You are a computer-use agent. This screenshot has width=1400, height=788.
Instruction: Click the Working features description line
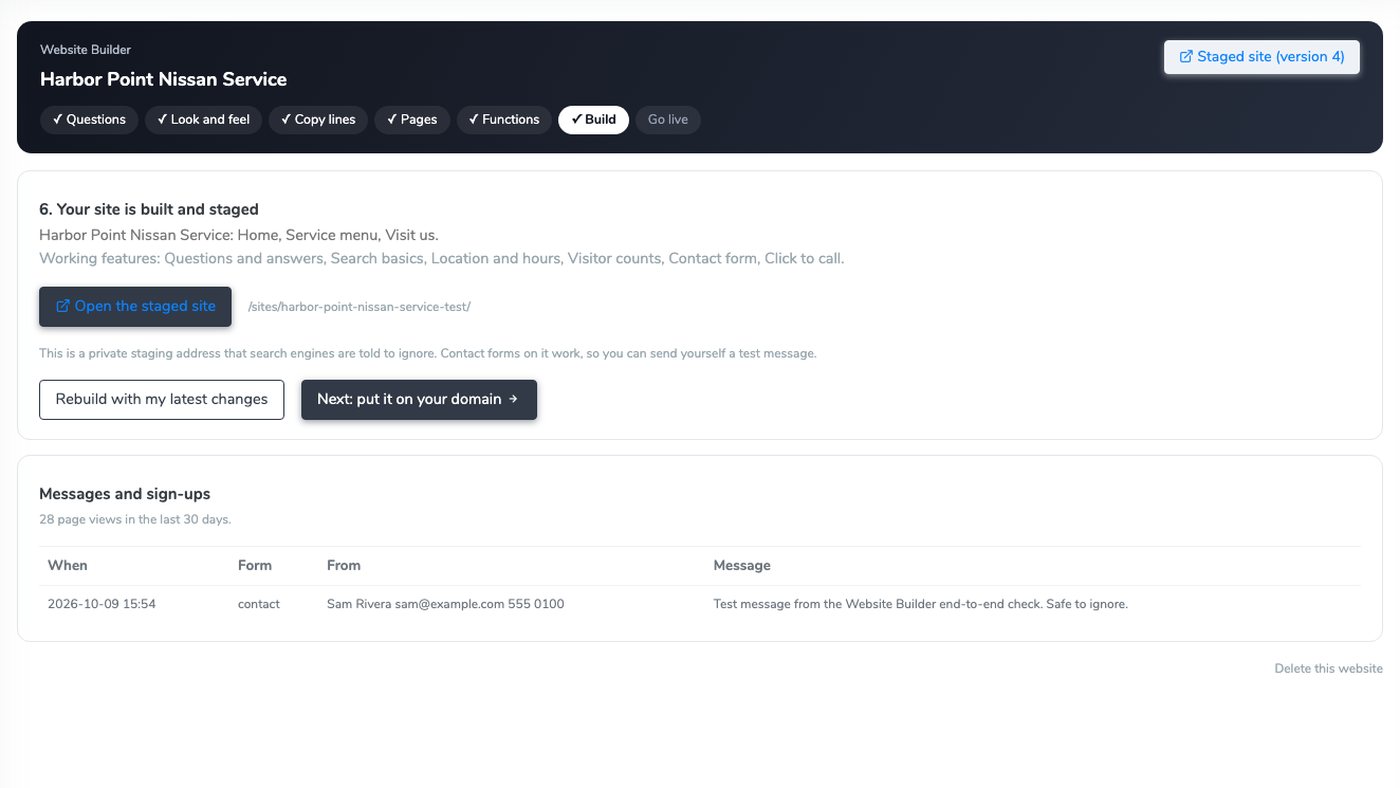click(442, 259)
